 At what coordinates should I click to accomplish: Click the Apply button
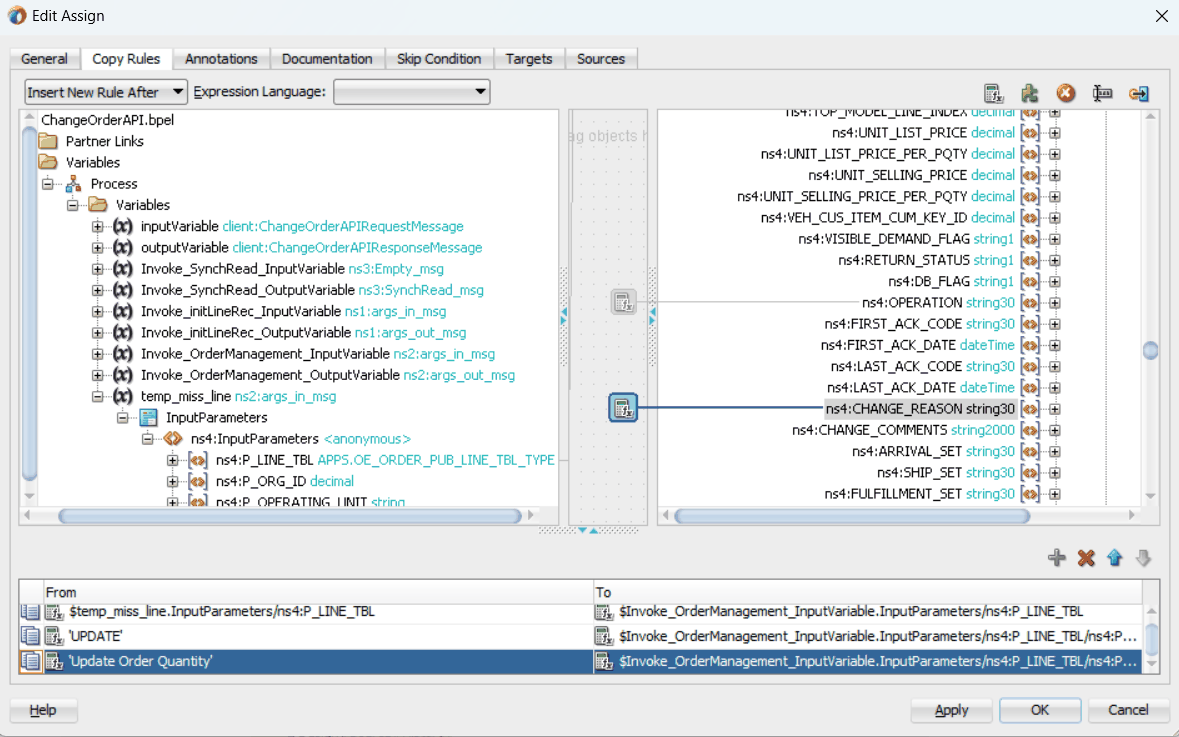pos(951,710)
